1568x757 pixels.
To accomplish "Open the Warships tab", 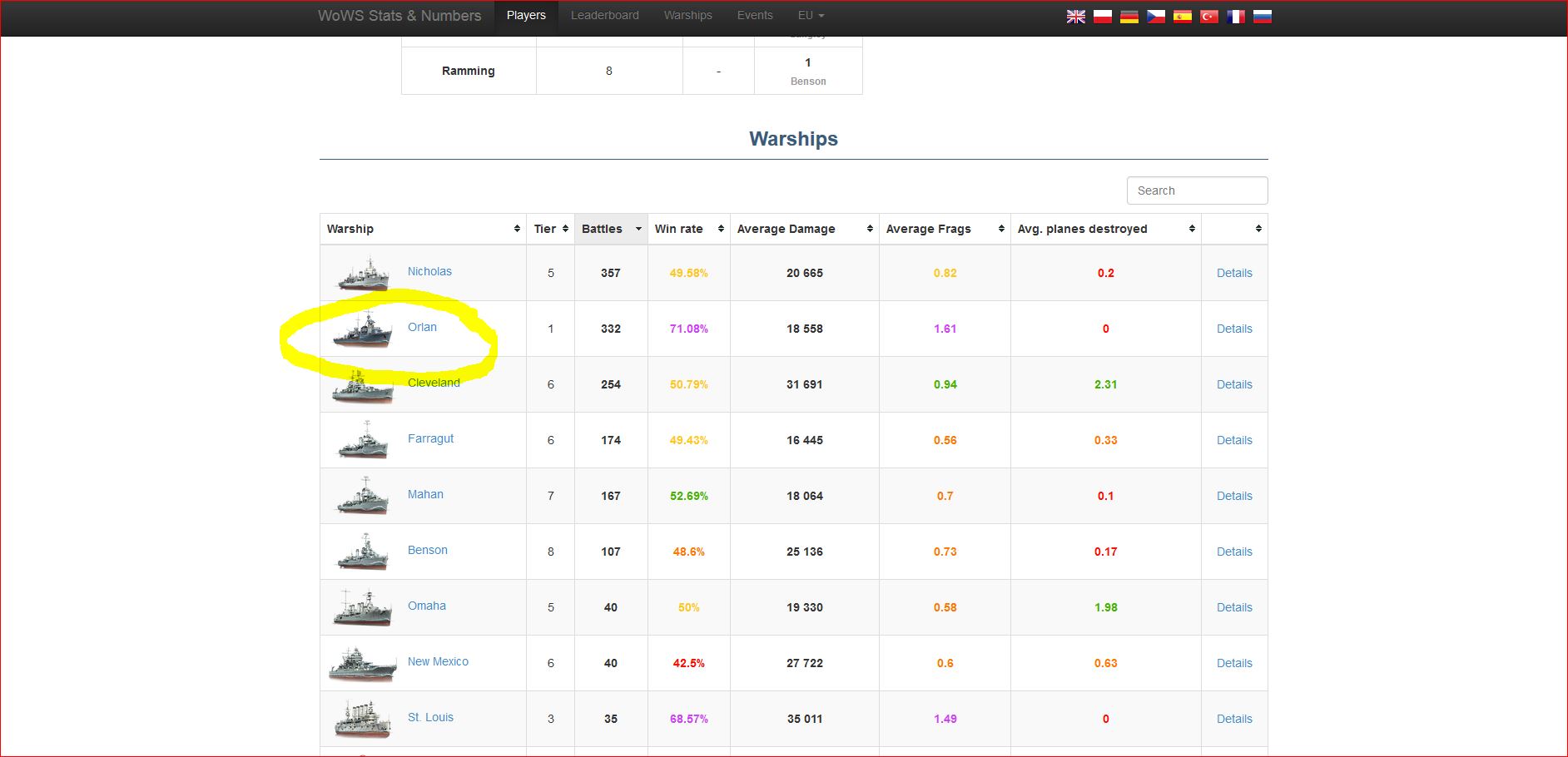I will pos(687,15).
